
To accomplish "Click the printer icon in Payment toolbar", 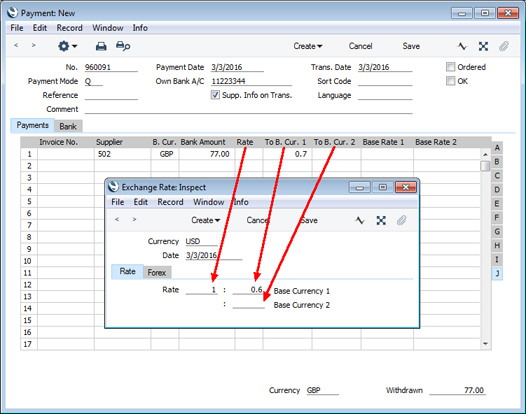I will click(101, 46).
